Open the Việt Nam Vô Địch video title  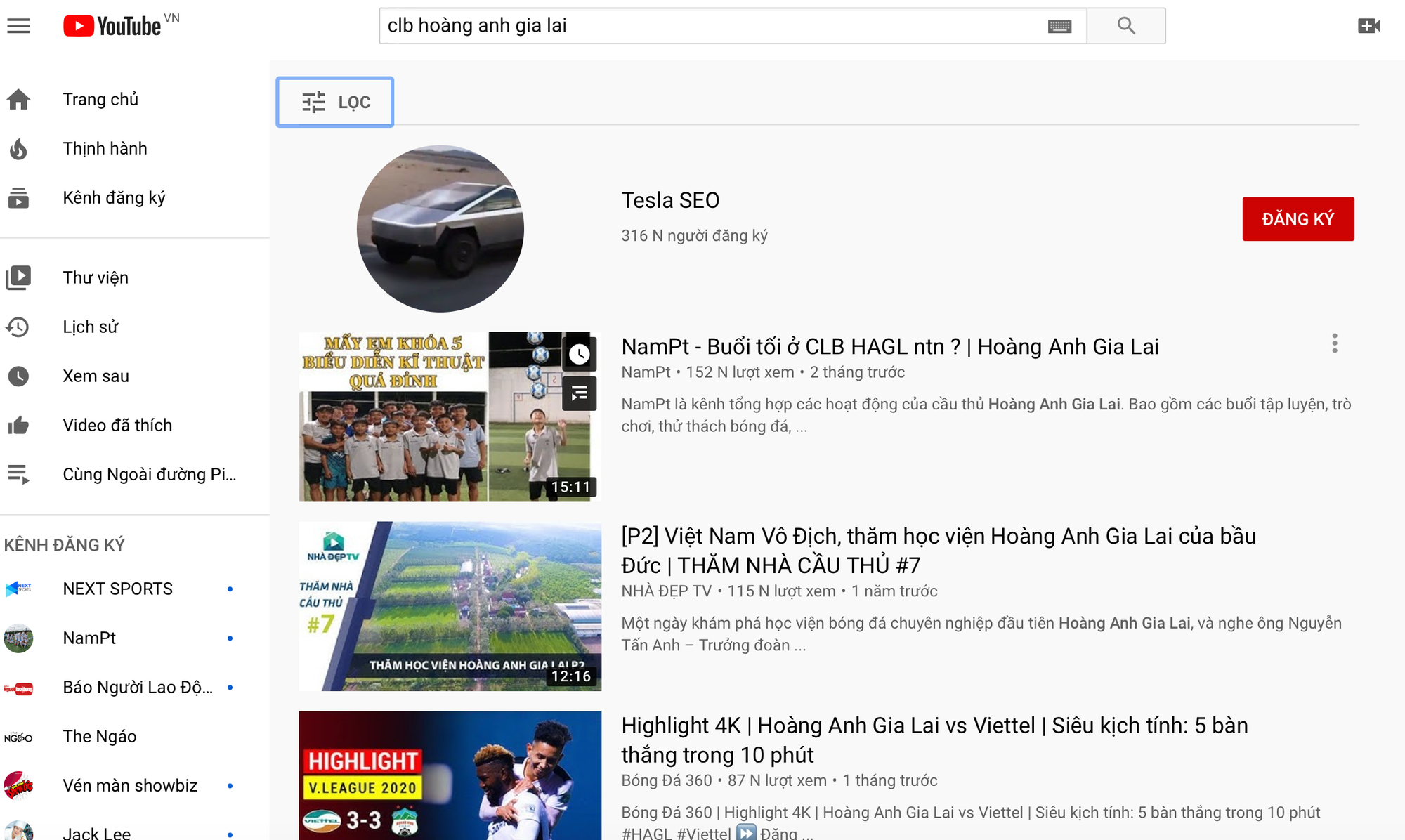point(939,551)
